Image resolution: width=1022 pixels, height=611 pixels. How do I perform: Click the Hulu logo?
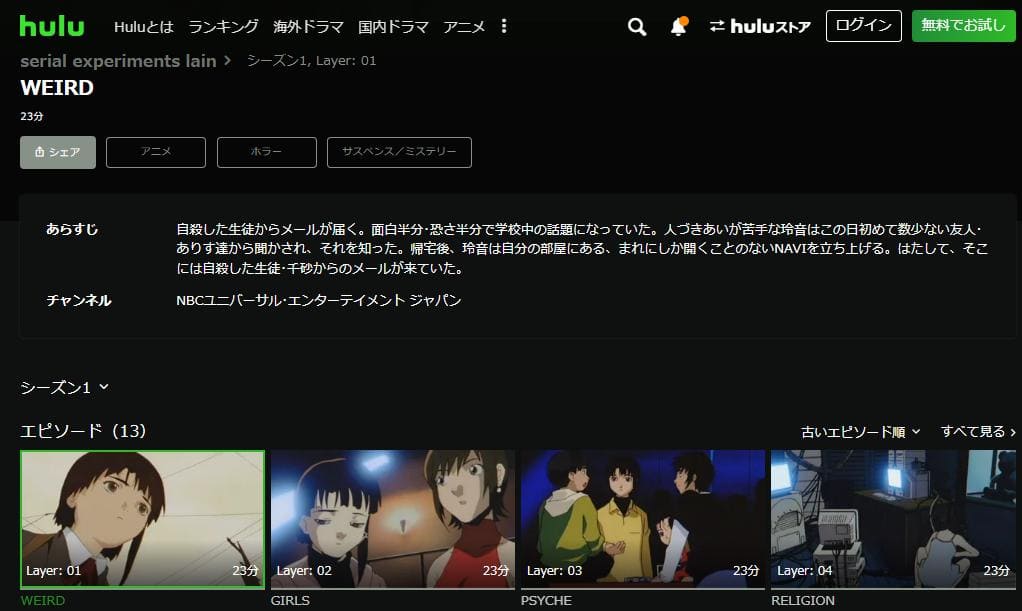click(x=52, y=26)
